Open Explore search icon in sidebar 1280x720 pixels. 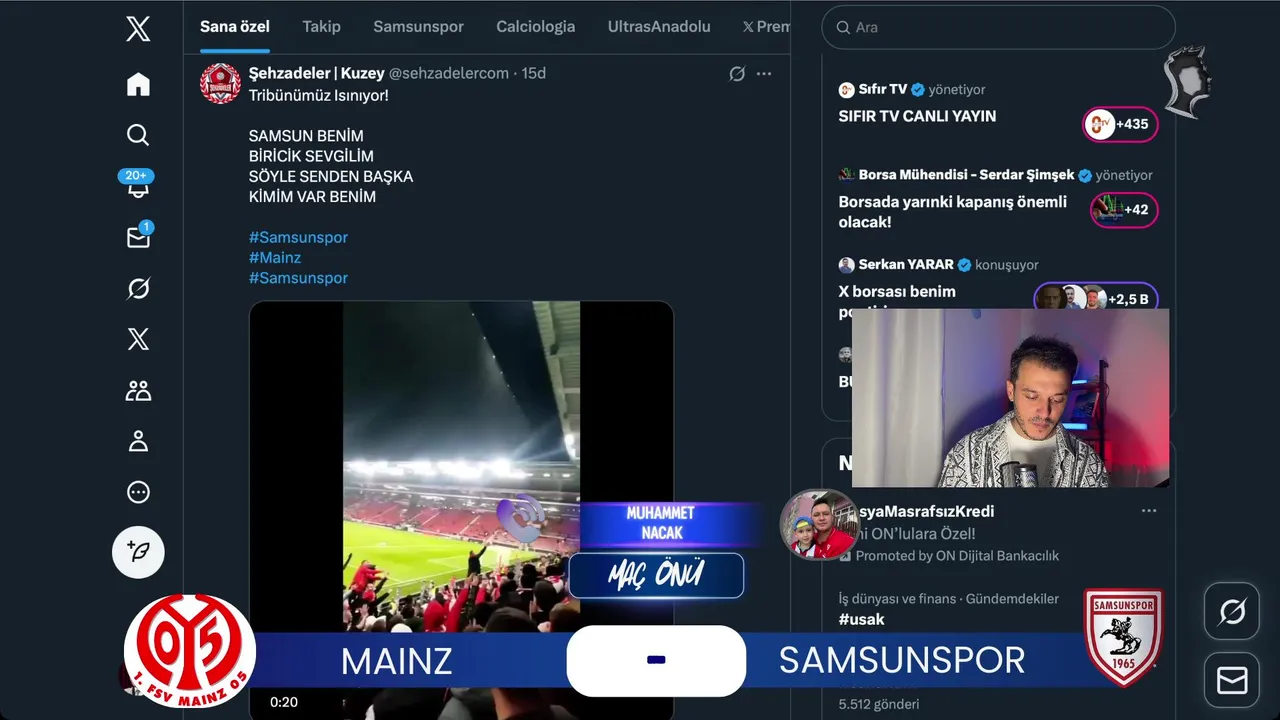pos(138,135)
